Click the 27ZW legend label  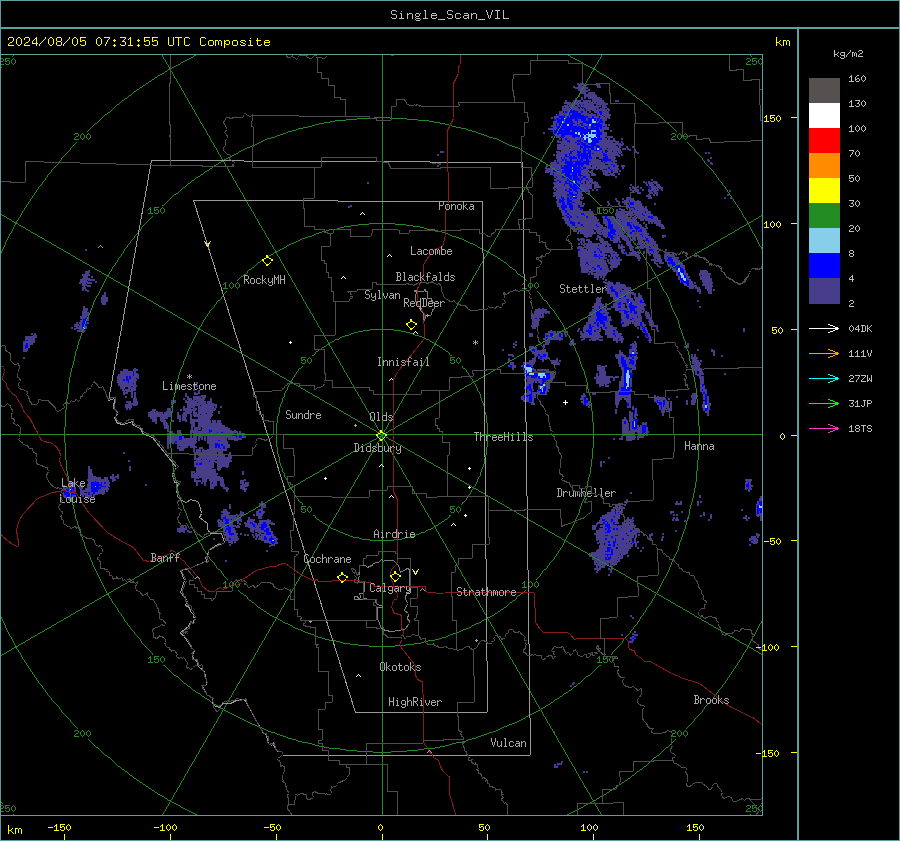(x=860, y=378)
